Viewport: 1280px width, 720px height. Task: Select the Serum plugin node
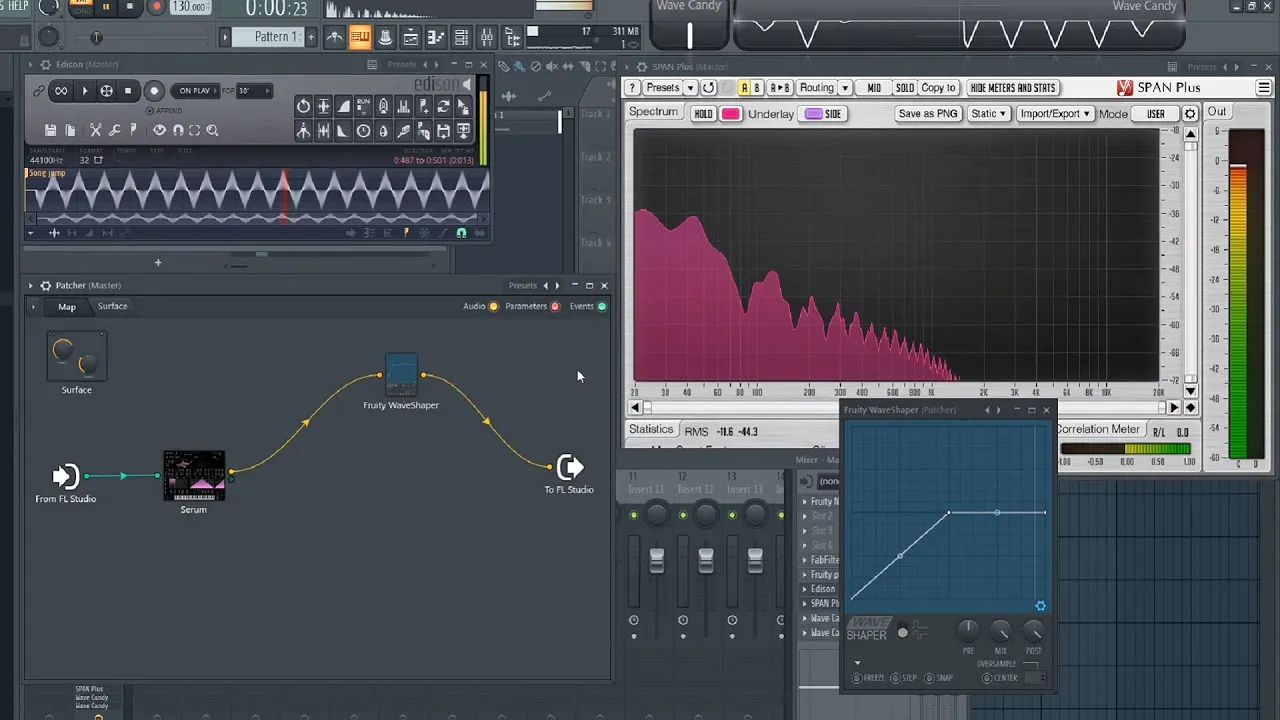tap(194, 476)
